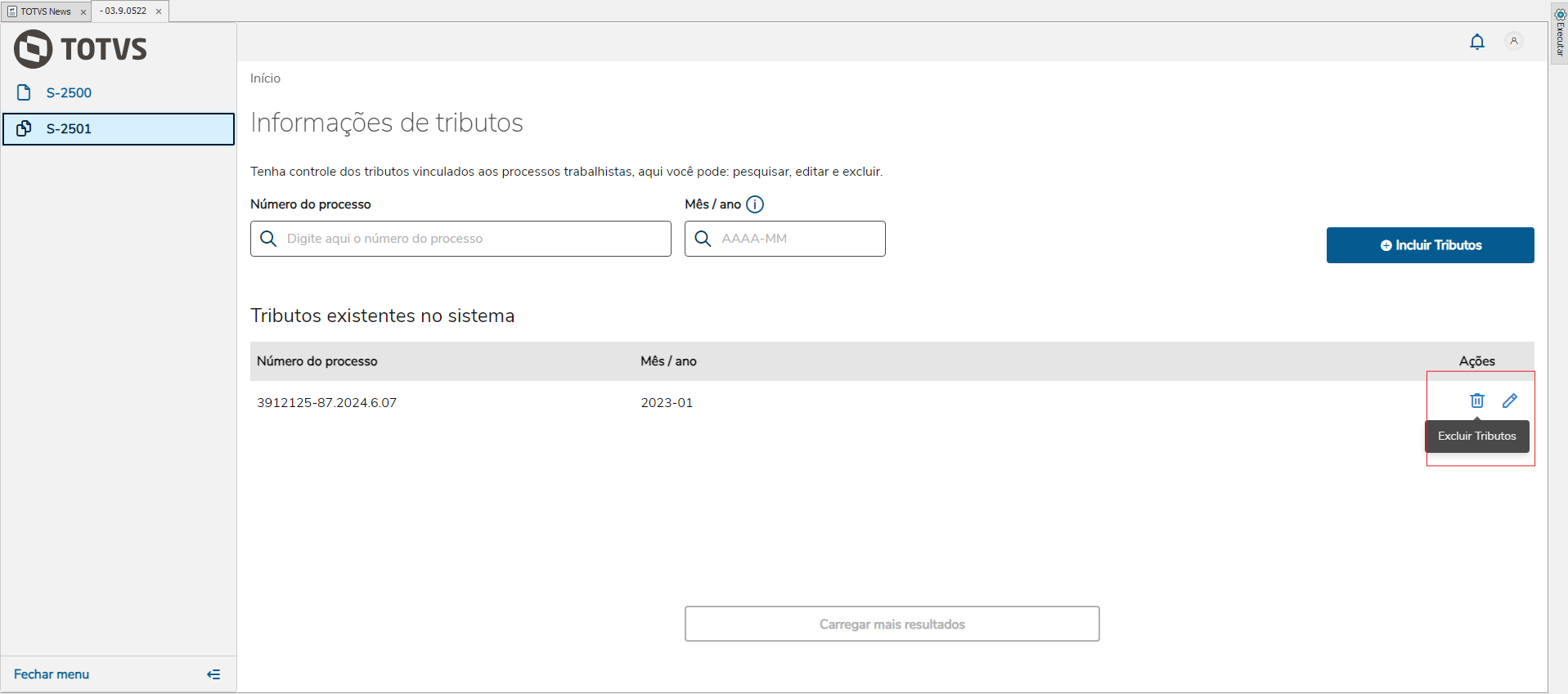Click the TOTVS logo
Image resolution: width=1568 pixels, height=694 pixels.
tap(80, 49)
